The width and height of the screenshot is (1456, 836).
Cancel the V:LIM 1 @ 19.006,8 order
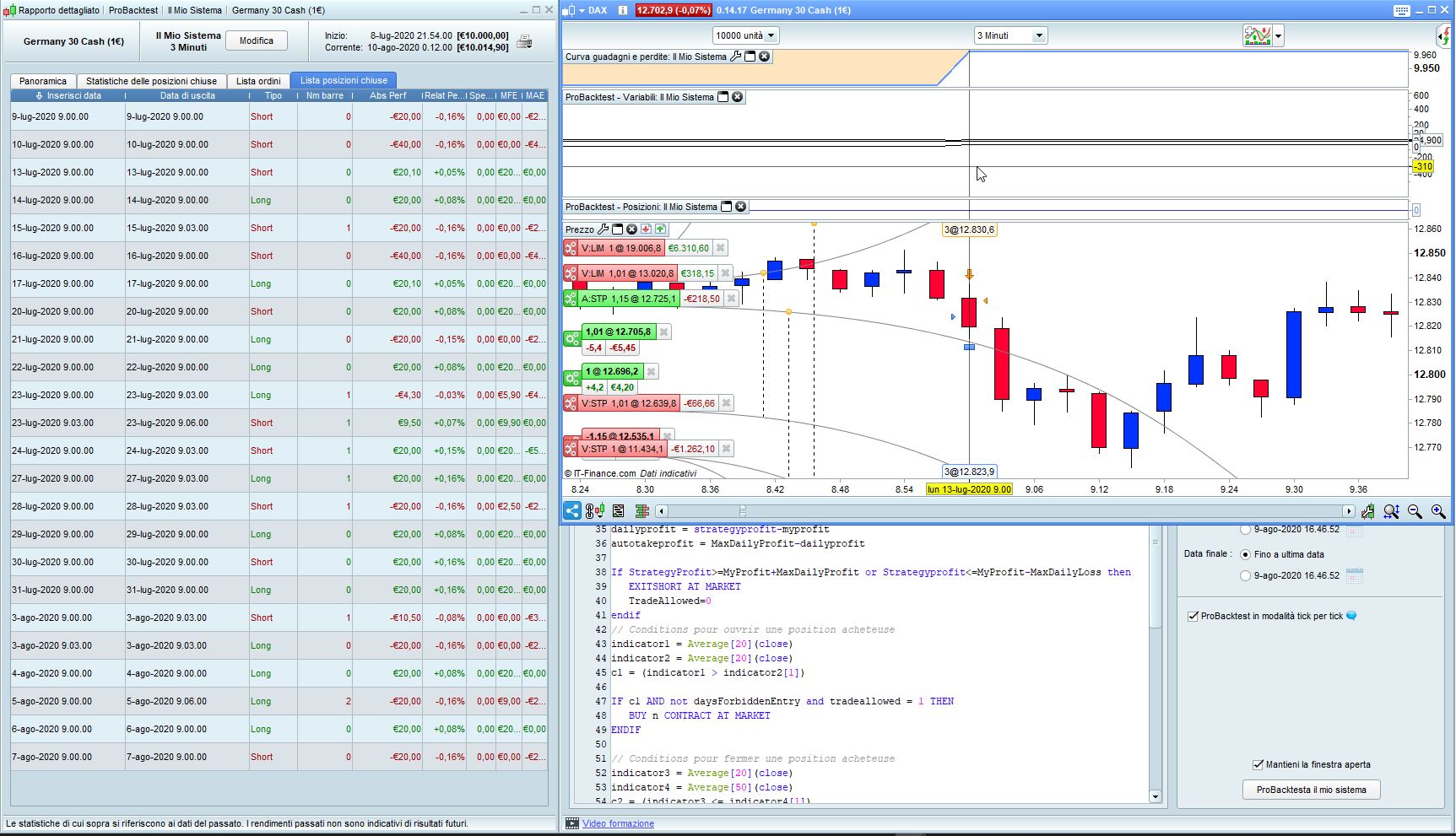point(720,248)
